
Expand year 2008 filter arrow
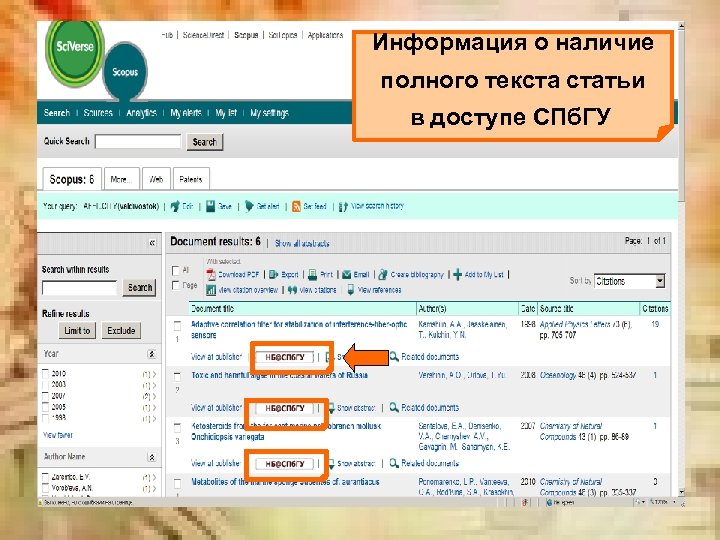[x=154, y=385]
